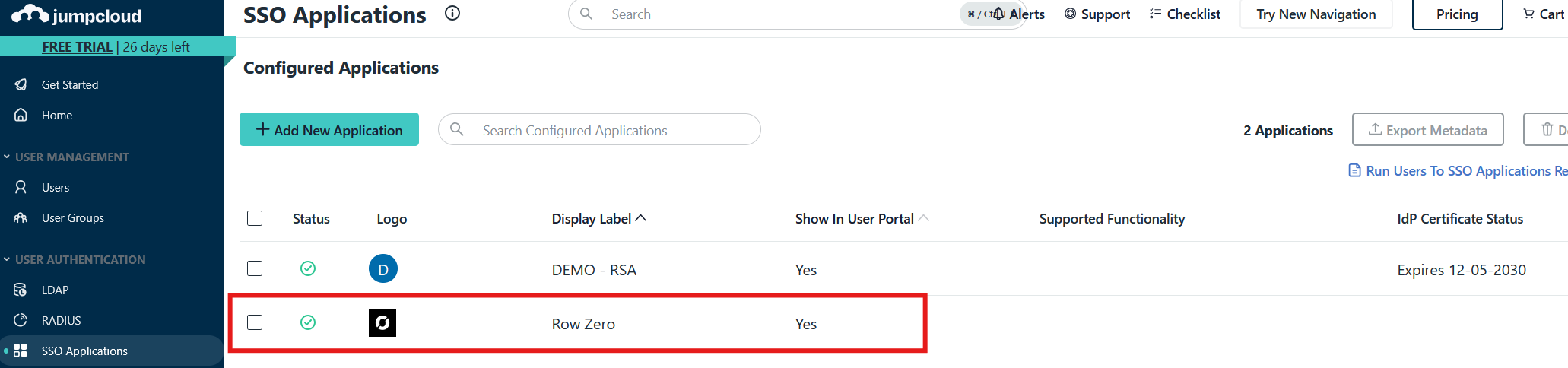Click Export Metadata button
The width and height of the screenshot is (1568, 368).
click(x=1428, y=129)
